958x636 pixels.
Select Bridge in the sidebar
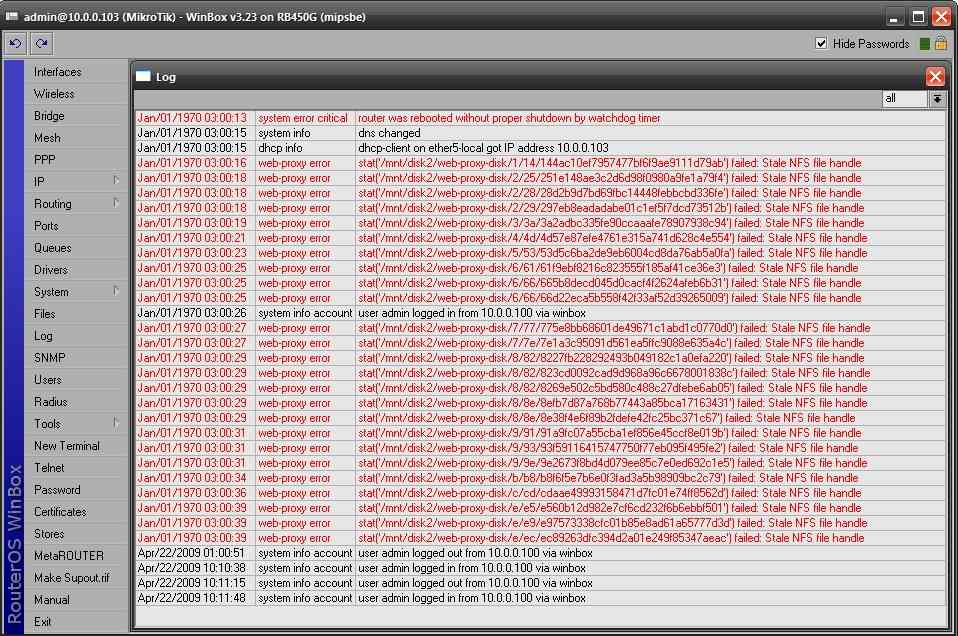click(x=49, y=115)
